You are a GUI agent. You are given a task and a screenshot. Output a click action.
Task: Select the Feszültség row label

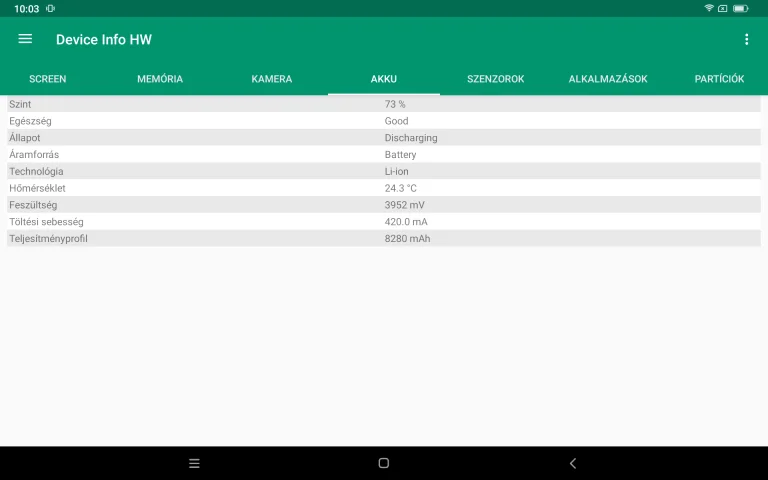[33, 205]
